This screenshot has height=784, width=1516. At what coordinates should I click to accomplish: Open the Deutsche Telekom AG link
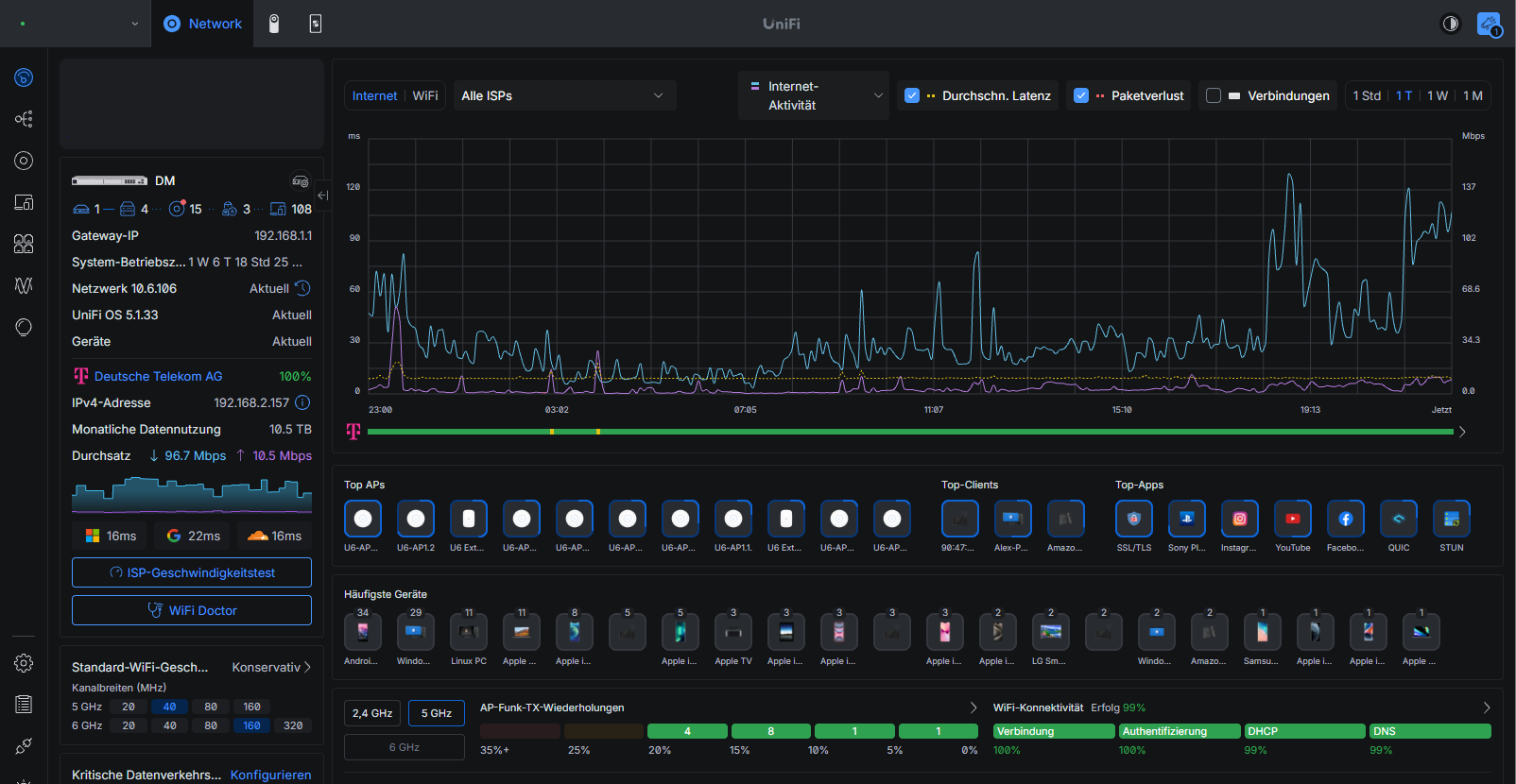(x=158, y=376)
